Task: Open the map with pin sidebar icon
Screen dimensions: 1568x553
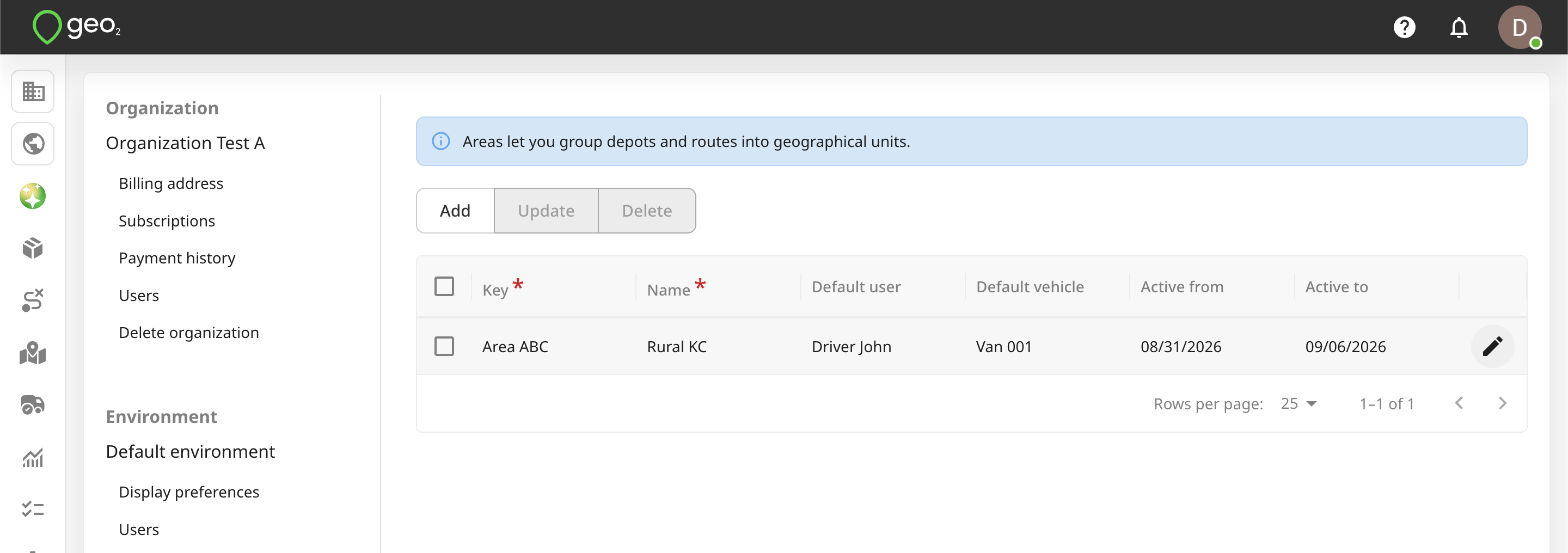Action: 33,353
